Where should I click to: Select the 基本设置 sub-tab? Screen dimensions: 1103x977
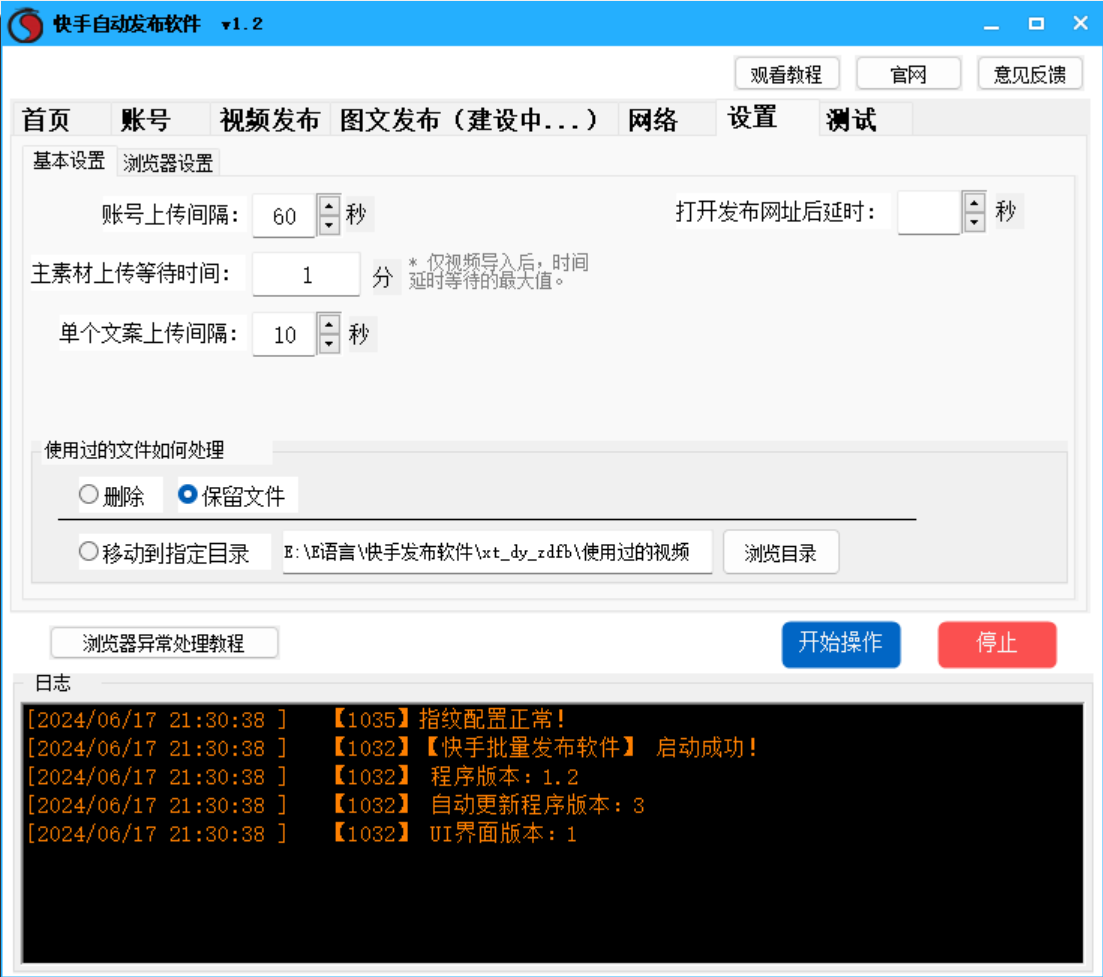69,161
